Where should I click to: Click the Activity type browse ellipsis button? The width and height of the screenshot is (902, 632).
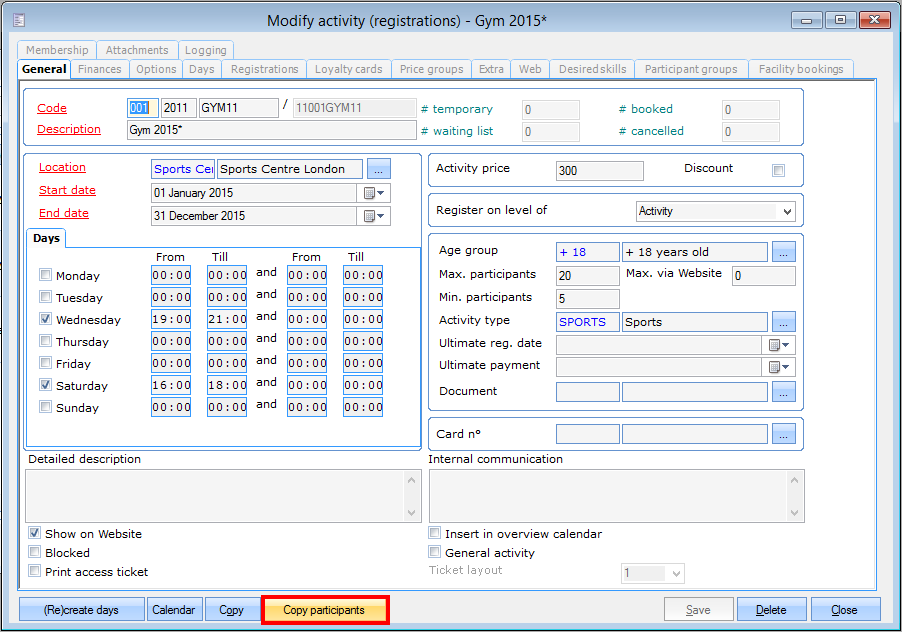(783, 322)
